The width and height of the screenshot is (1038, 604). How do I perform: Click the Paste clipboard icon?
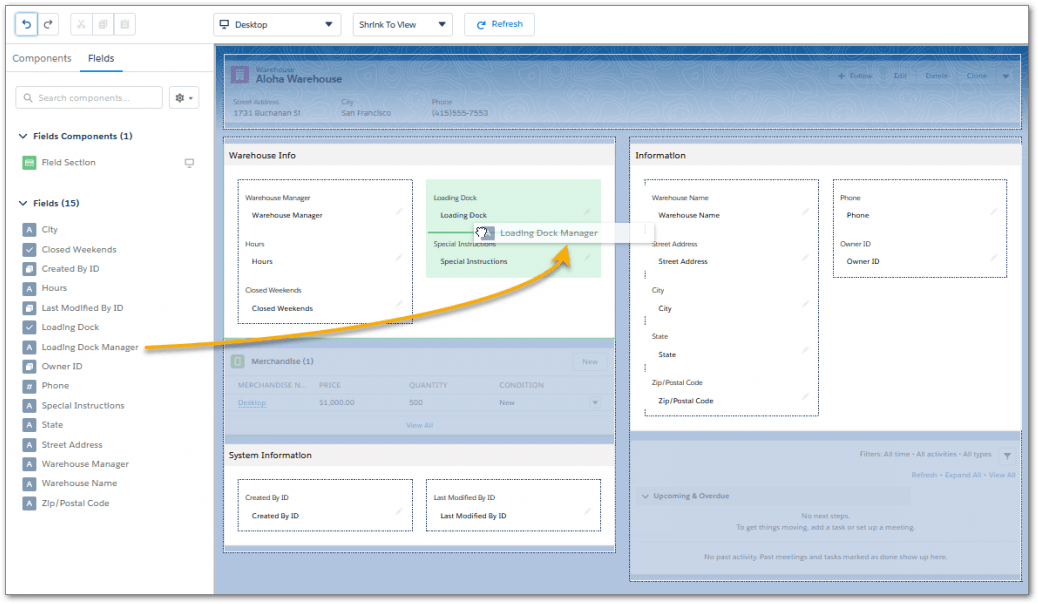(124, 25)
